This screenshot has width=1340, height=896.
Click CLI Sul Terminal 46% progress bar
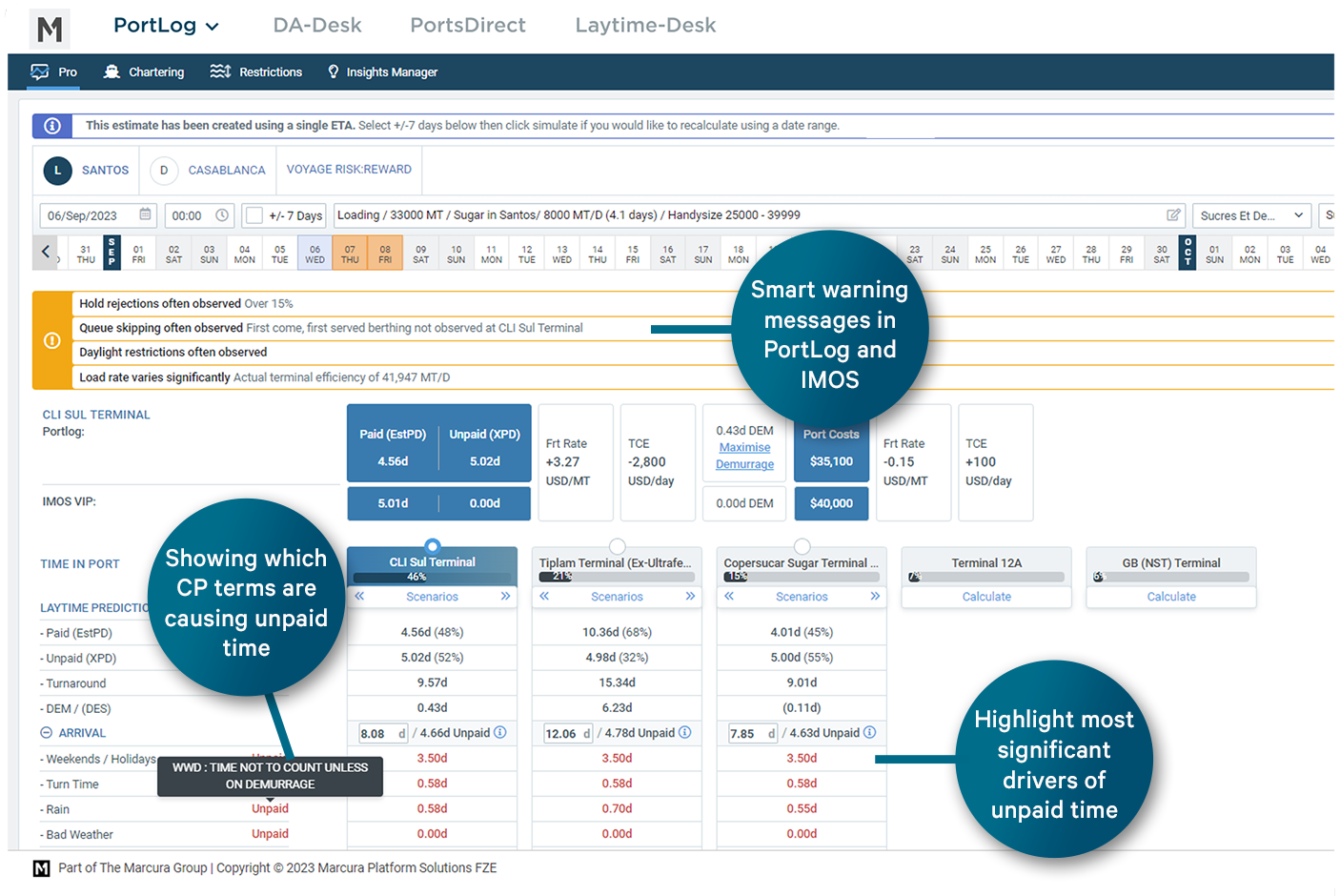pyautogui.click(x=432, y=577)
